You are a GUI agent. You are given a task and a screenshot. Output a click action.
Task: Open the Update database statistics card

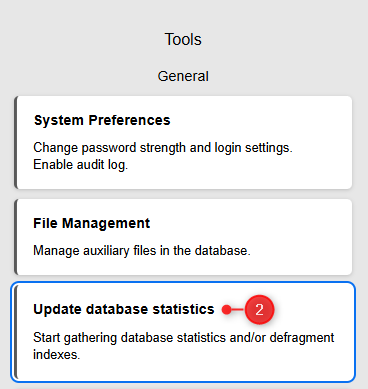click(x=183, y=332)
